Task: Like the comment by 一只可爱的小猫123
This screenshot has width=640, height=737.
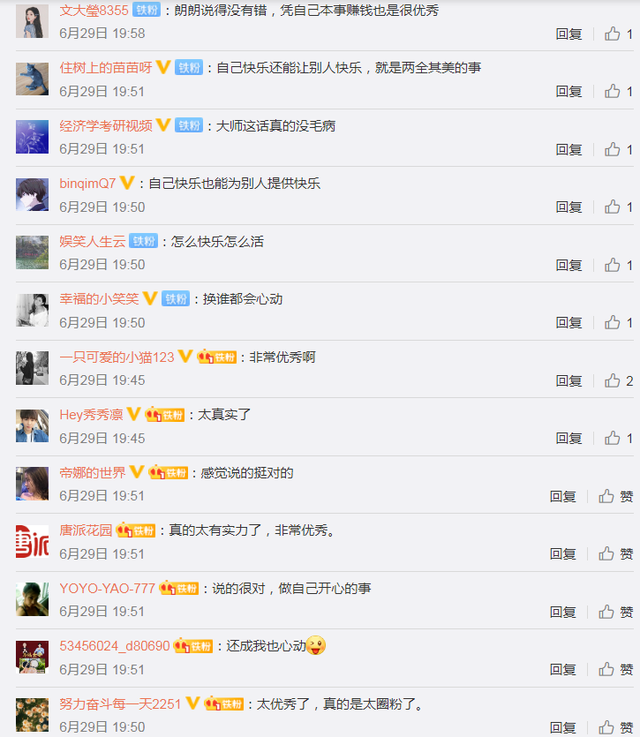Action: click(618, 380)
